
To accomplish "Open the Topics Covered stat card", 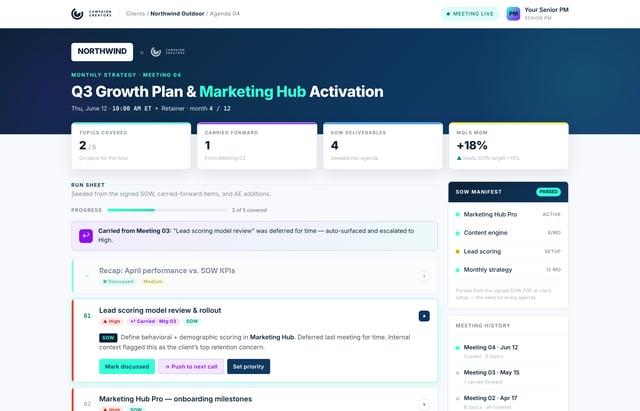I will 131,146.
